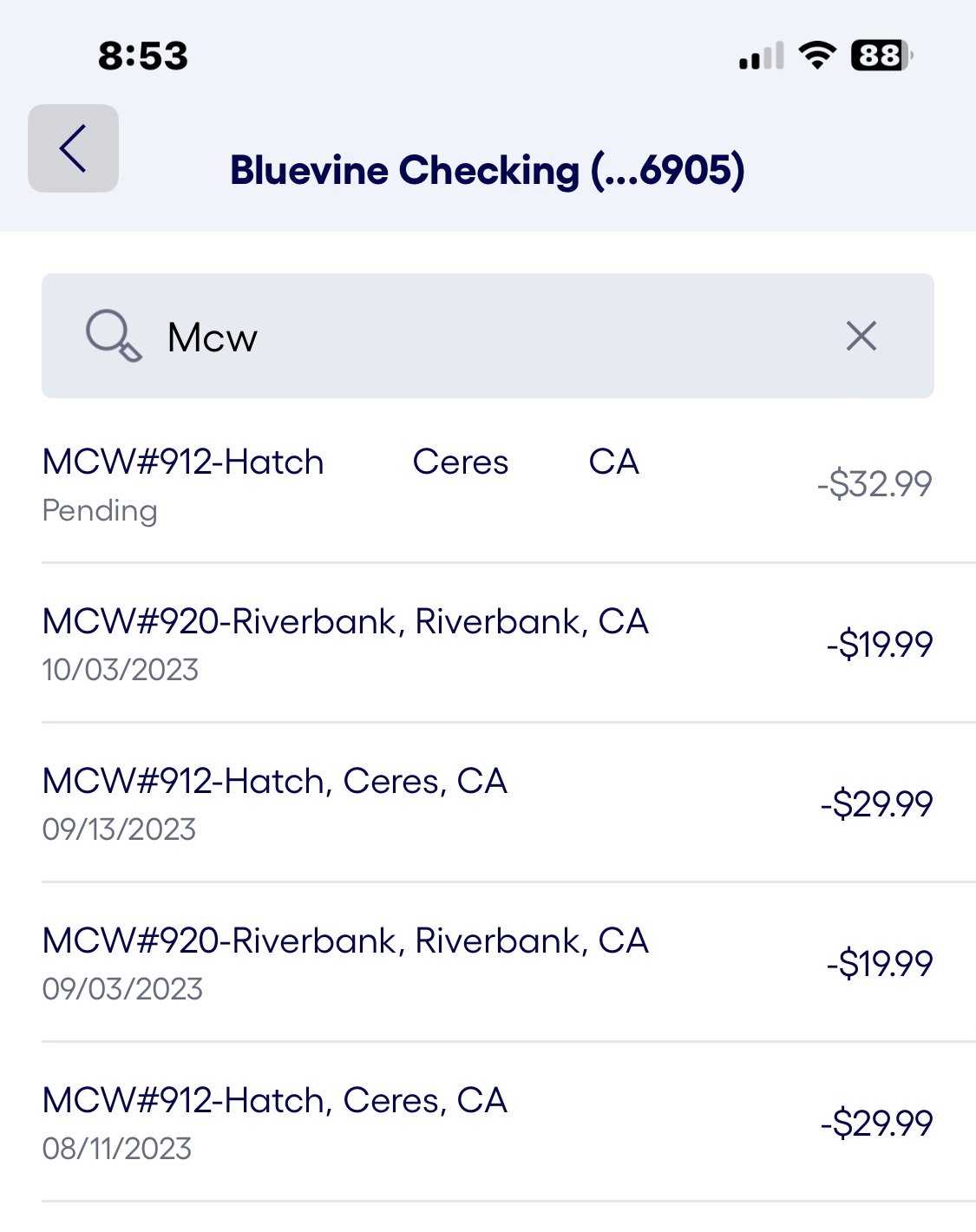This screenshot has height=1232, width=976.
Task: Tap the -$32.99 pending amount
Action: pyautogui.click(x=874, y=484)
